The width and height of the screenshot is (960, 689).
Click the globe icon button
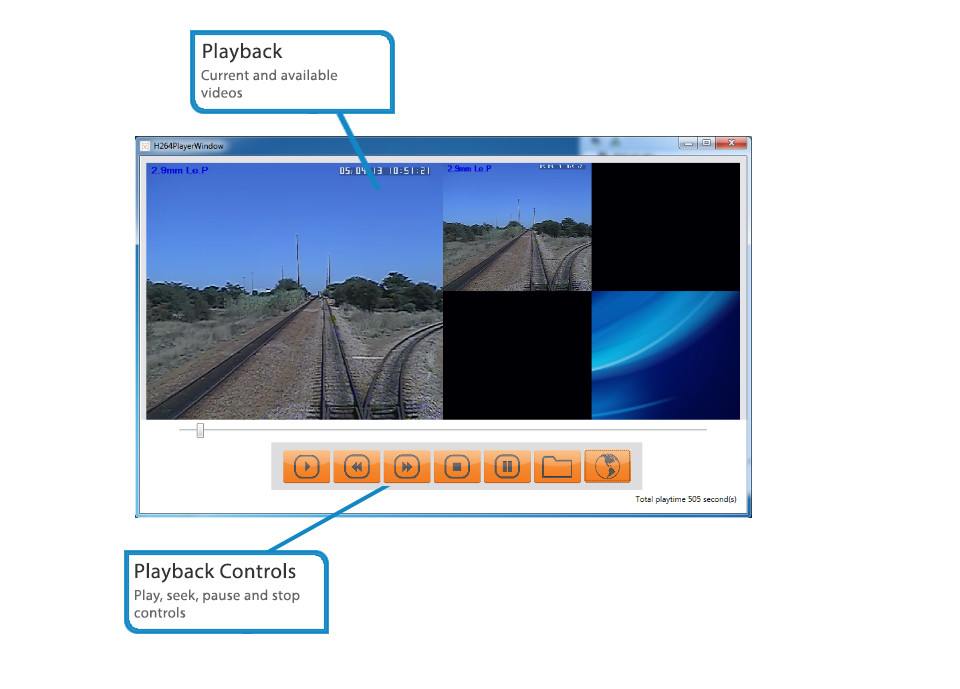tap(607, 467)
